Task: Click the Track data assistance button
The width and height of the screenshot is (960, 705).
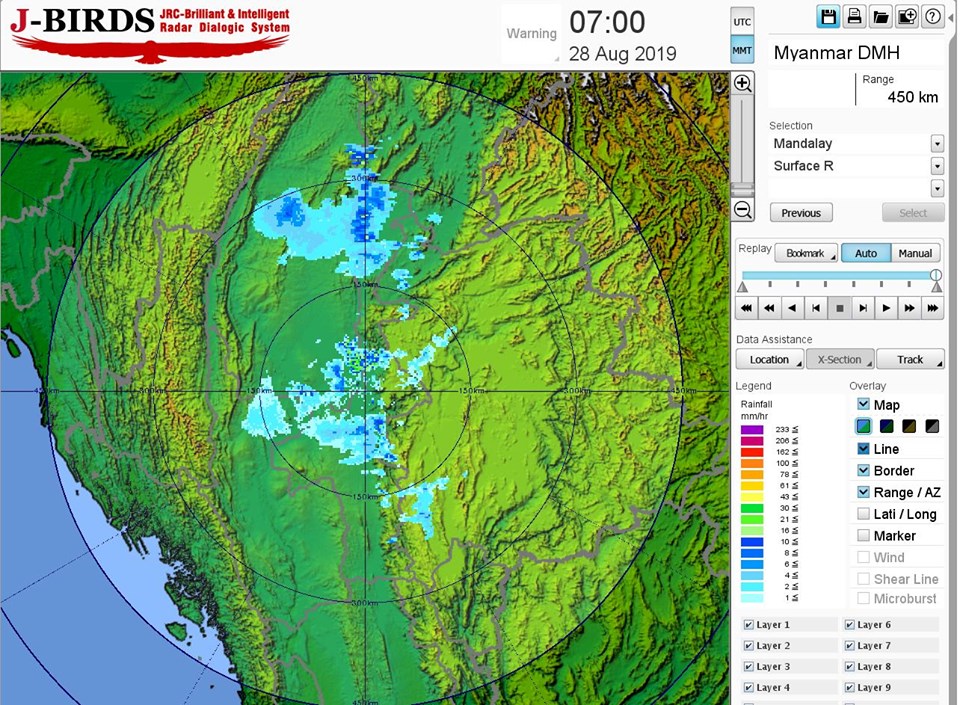Action: [x=910, y=359]
